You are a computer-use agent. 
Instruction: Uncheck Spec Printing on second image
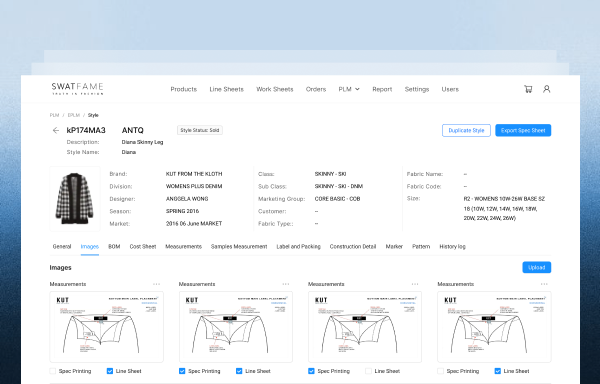click(x=182, y=371)
